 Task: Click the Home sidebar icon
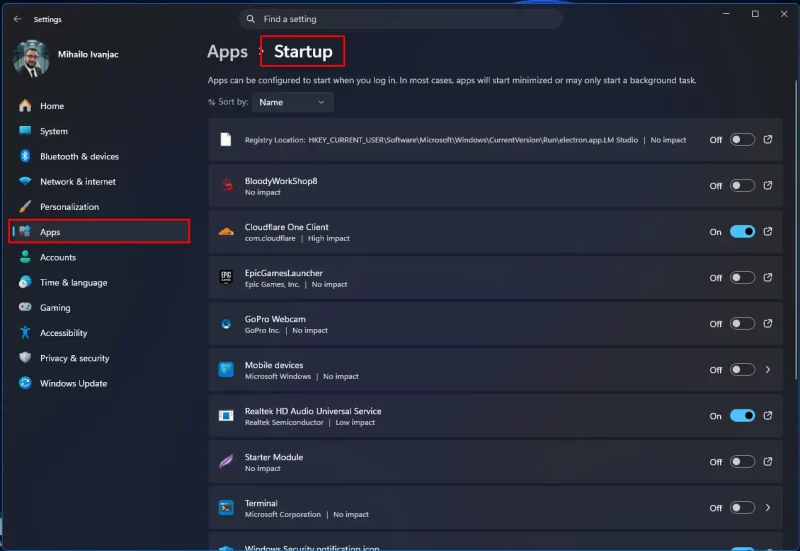pos(25,106)
